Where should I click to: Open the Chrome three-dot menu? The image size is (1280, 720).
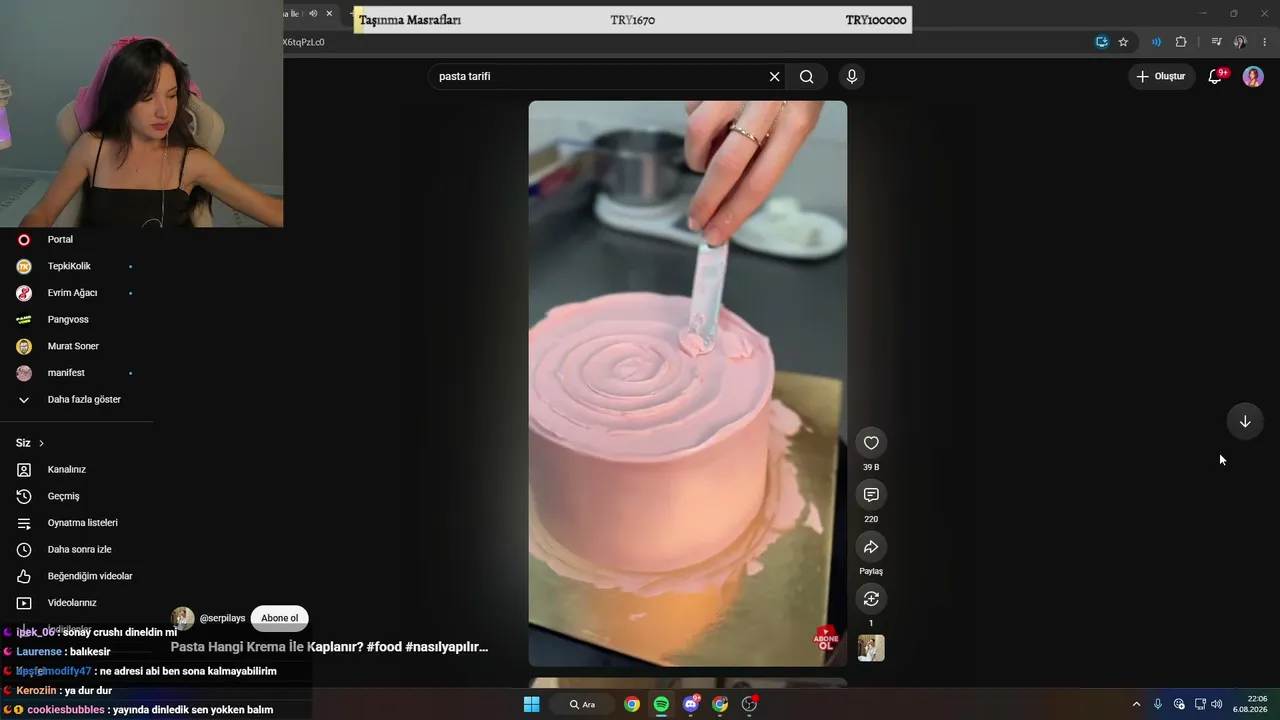(1265, 42)
